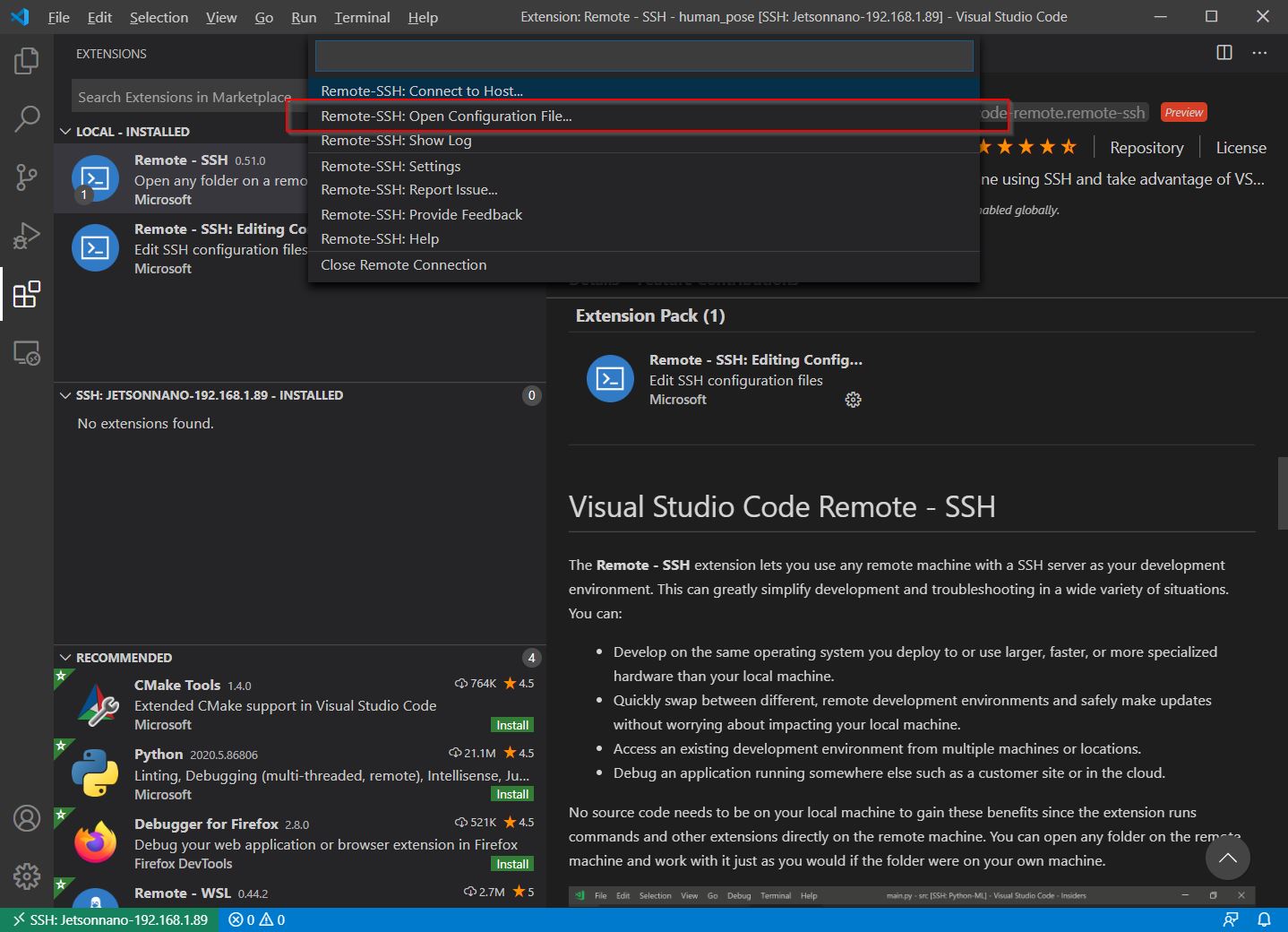Open Run and Debug view
Screen dimensions: 1288x932
(27, 235)
